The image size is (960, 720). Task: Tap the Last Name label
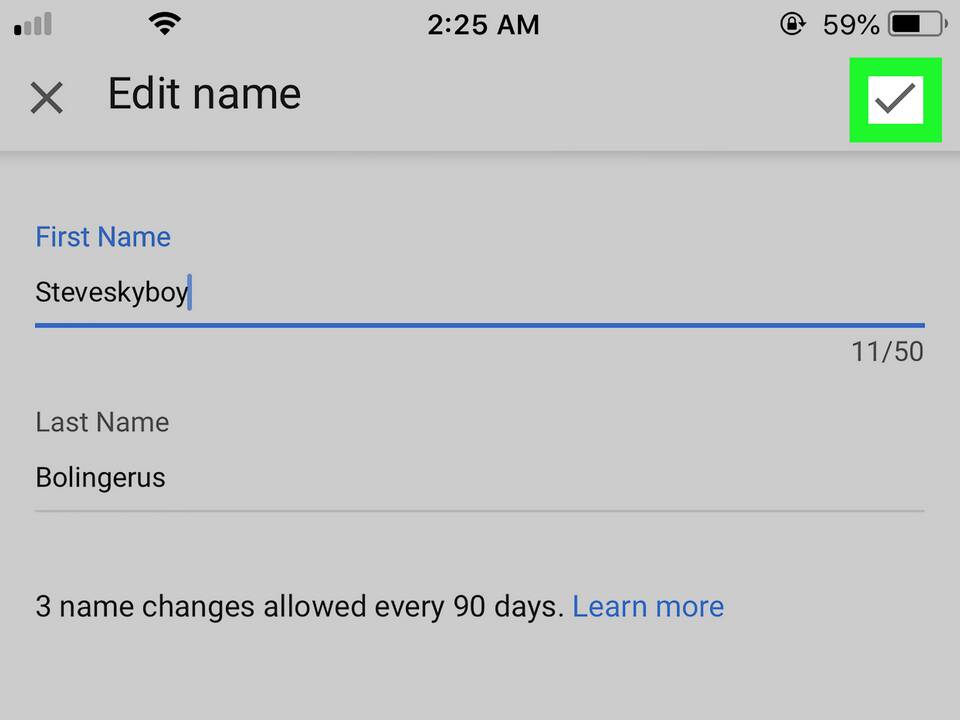tap(102, 422)
